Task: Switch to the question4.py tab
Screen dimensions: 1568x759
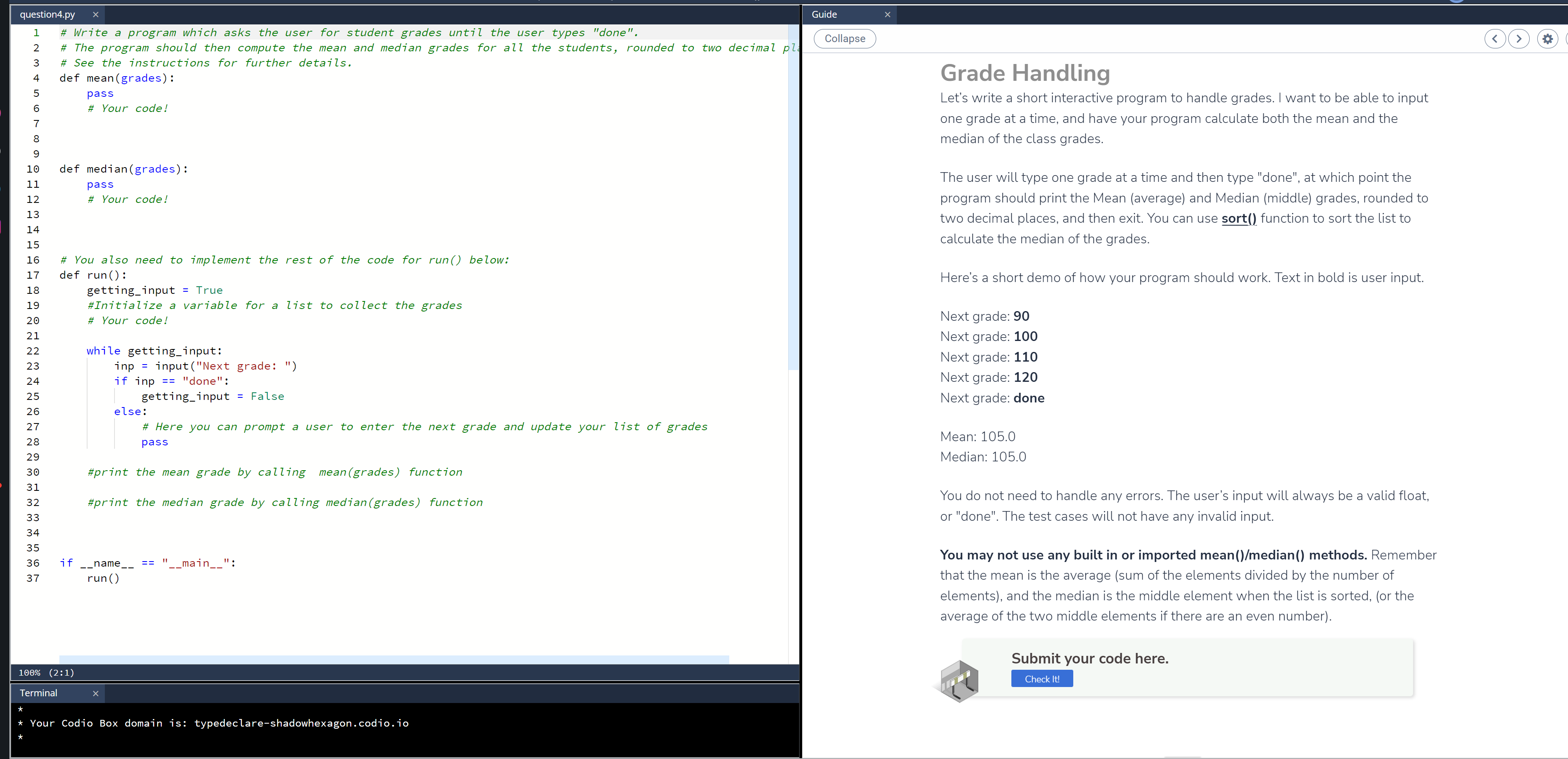Action: click(48, 15)
